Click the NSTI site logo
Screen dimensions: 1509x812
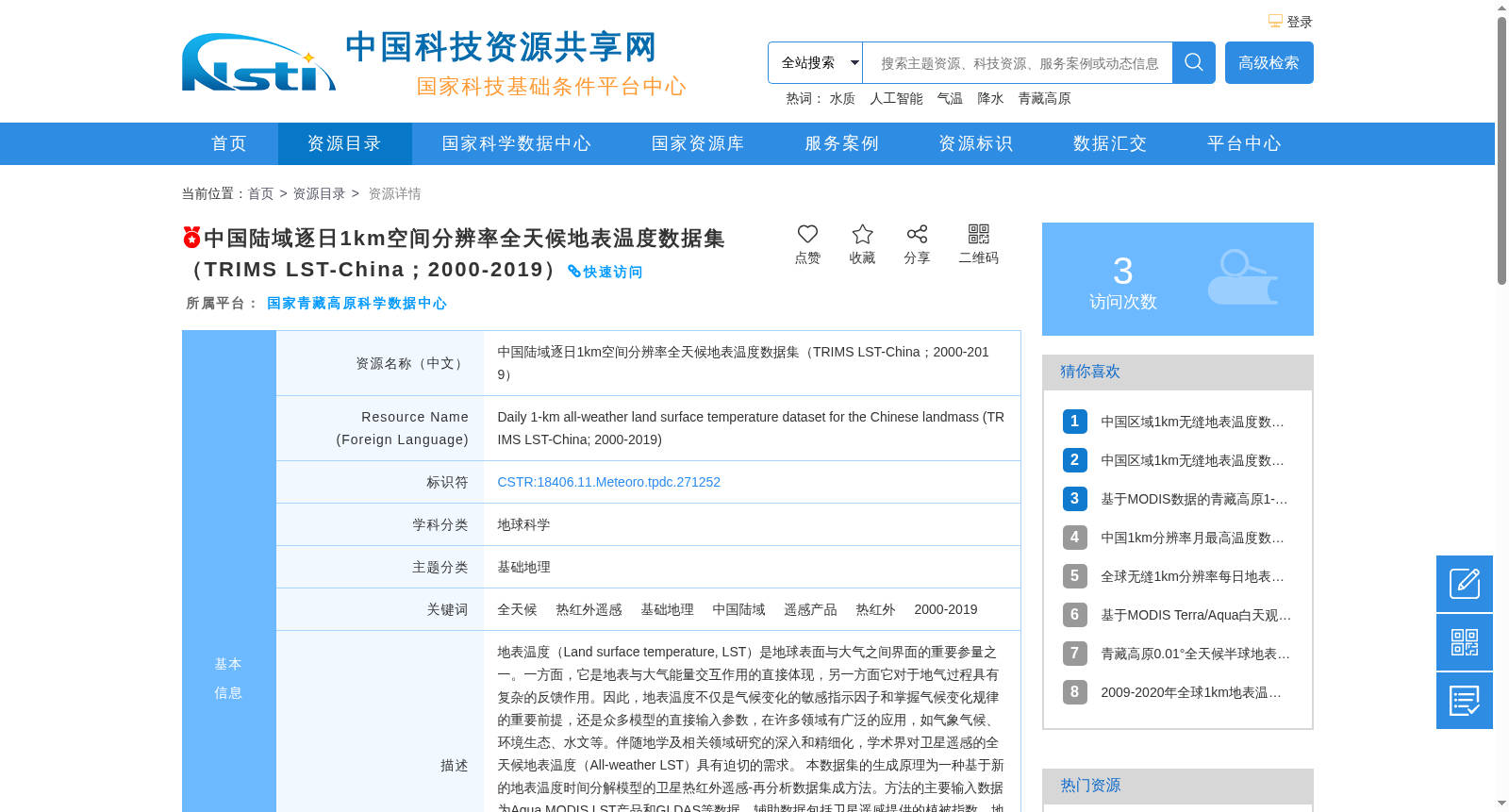coord(258,63)
